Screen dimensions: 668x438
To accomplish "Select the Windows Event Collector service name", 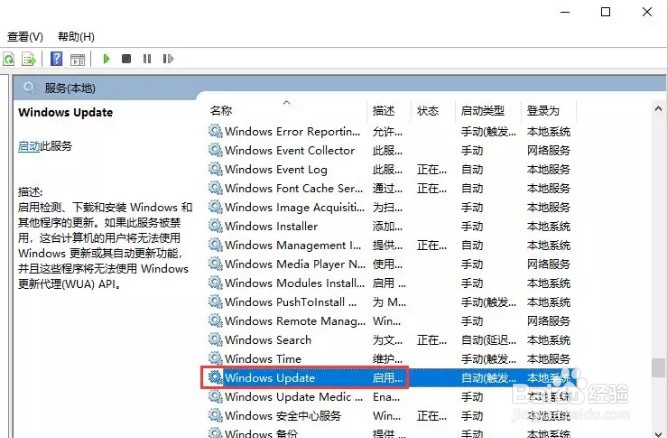I will pyautogui.click(x=290, y=150).
